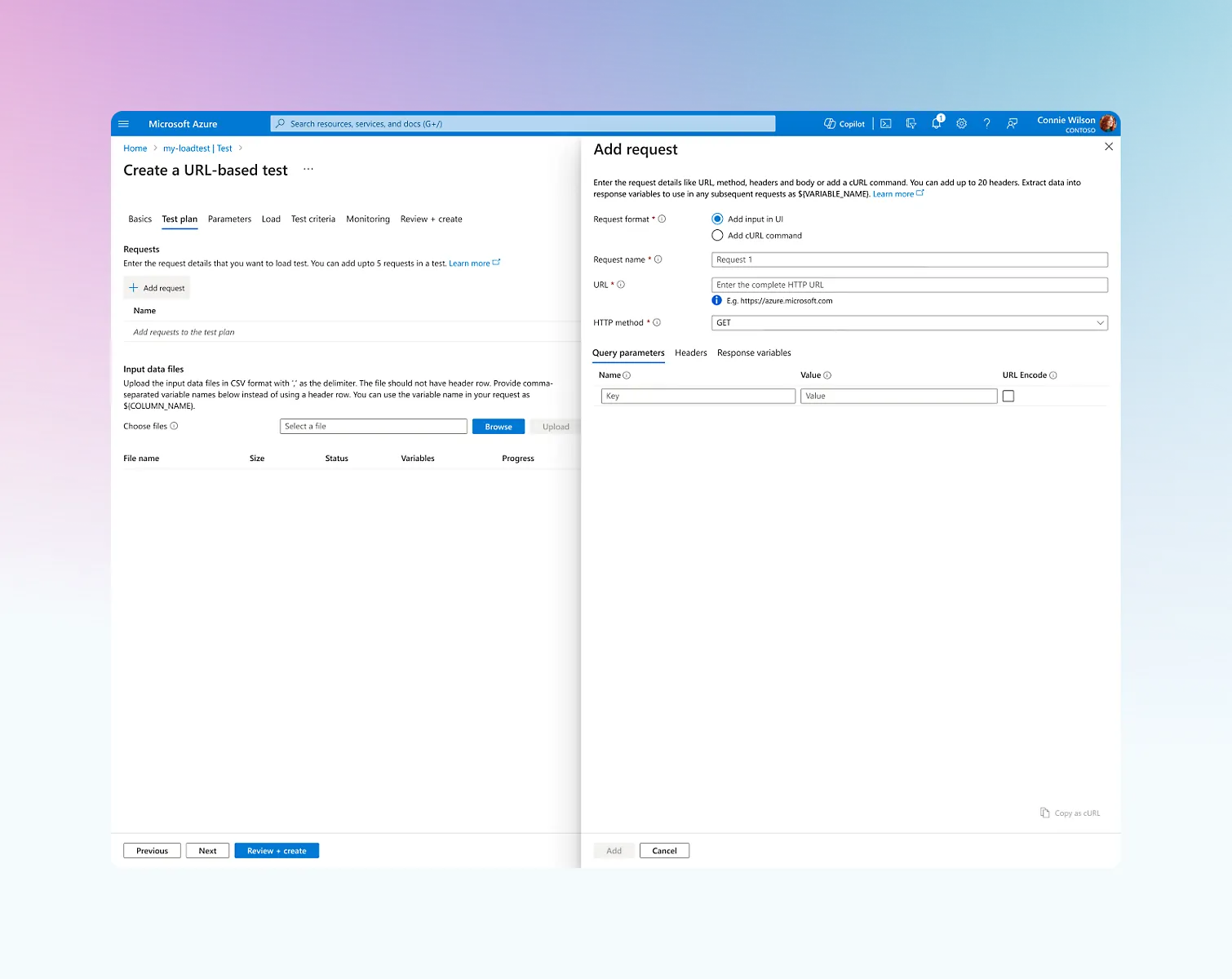Click the Upload button
Image resolution: width=1232 pixels, height=979 pixels.
click(556, 427)
